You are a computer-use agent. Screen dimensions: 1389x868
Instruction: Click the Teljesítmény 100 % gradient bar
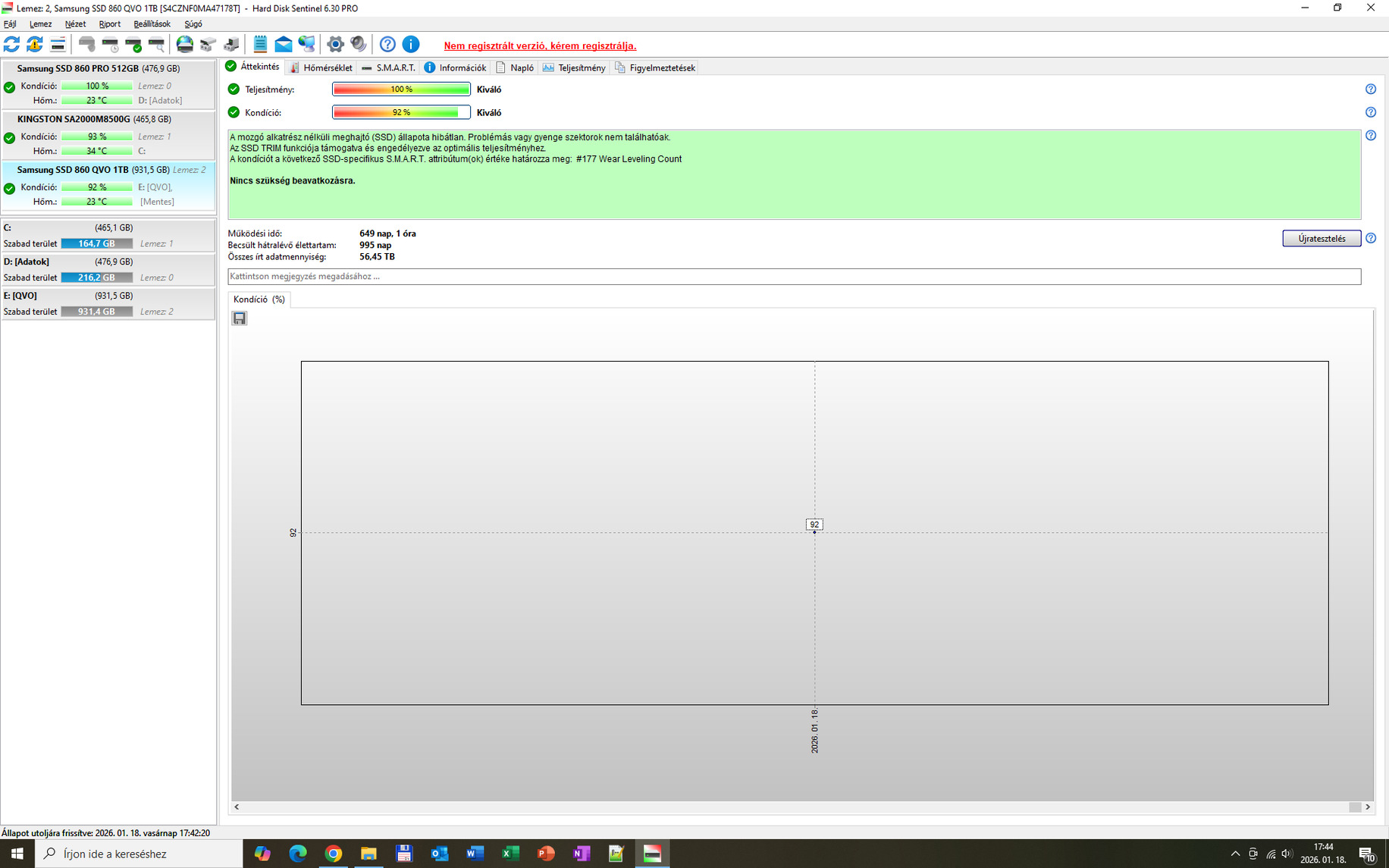click(x=401, y=89)
